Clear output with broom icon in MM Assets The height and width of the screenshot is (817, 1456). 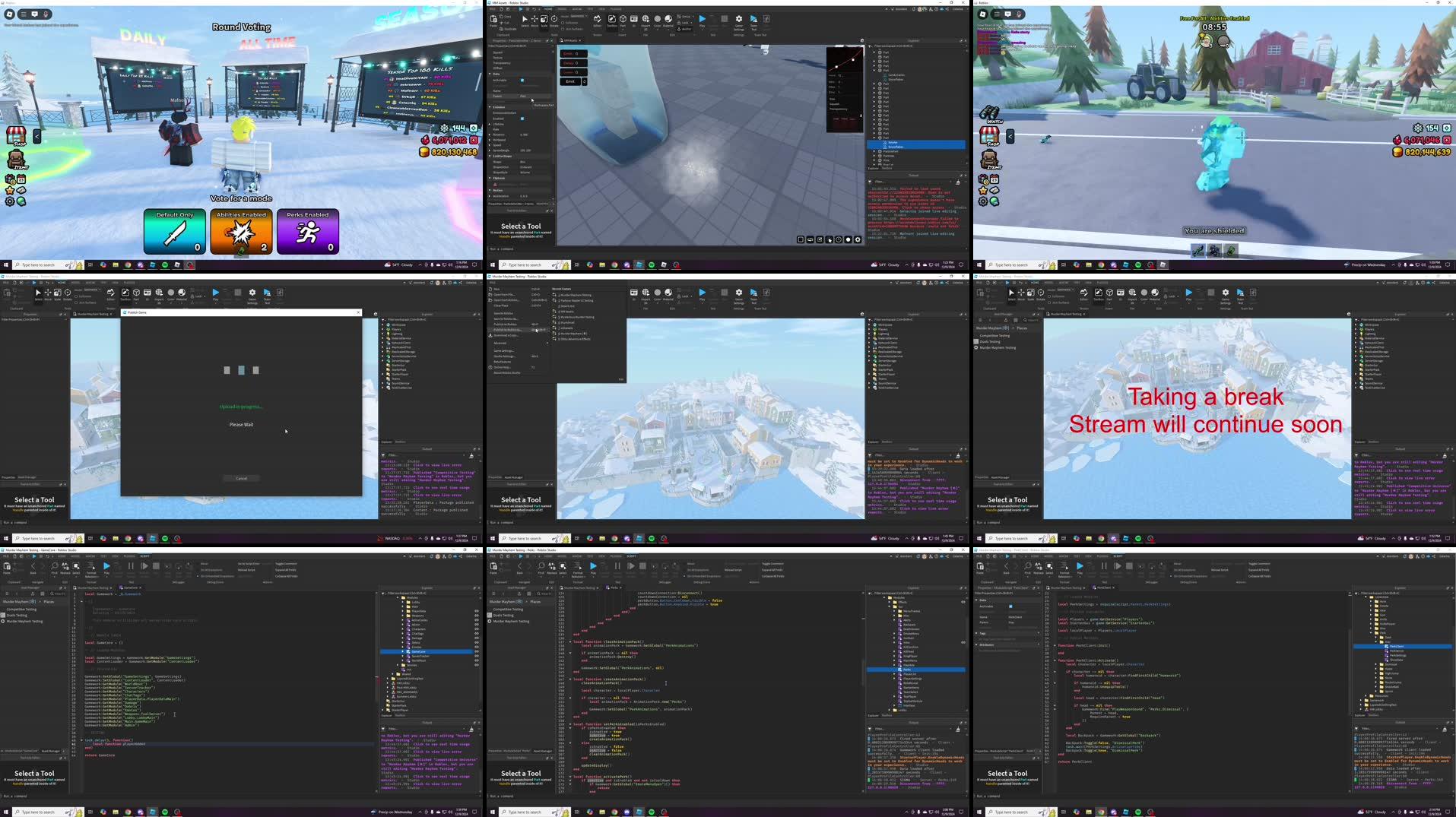pyautogui.click(x=958, y=182)
